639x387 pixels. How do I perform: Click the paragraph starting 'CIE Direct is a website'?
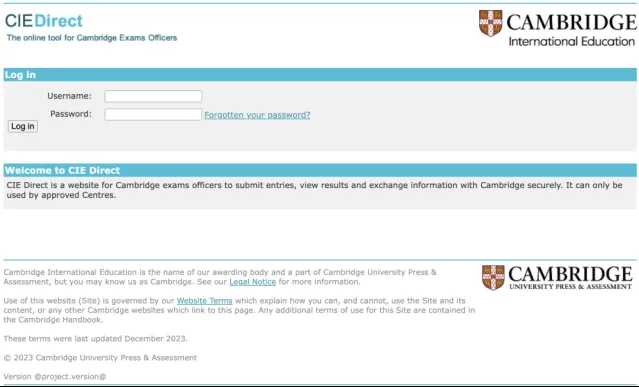point(314,190)
